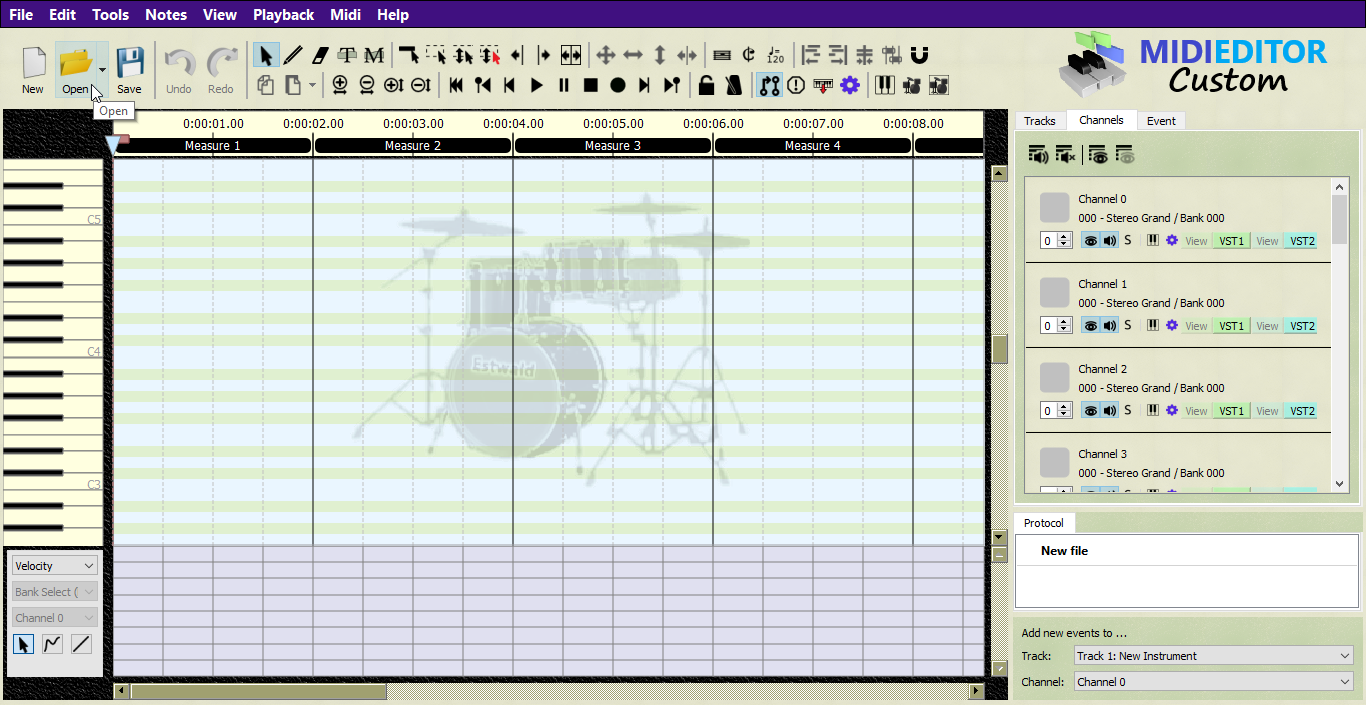
Task: Click Channel 0 number spinner
Action: tap(1056, 241)
